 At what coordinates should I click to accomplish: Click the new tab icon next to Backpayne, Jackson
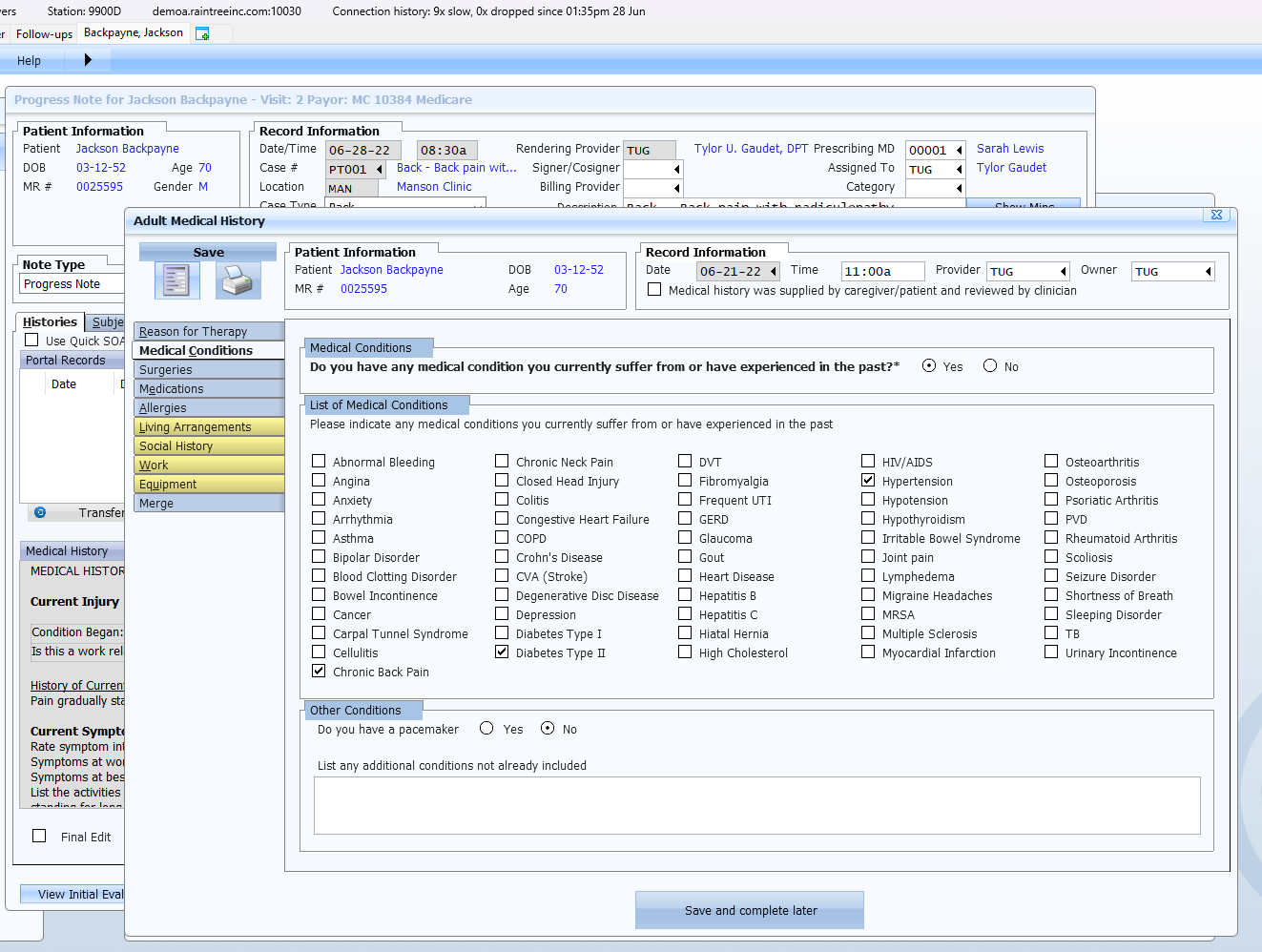[x=202, y=33]
